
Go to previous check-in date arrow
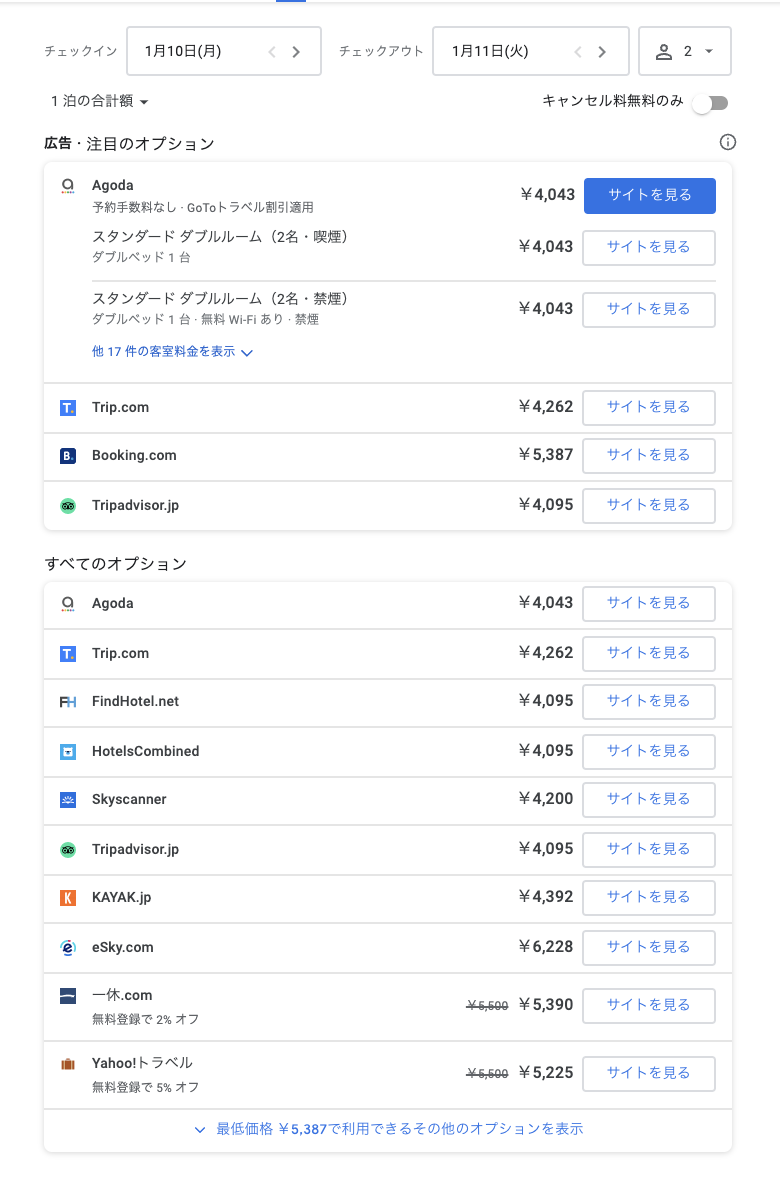click(x=272, y=52)
